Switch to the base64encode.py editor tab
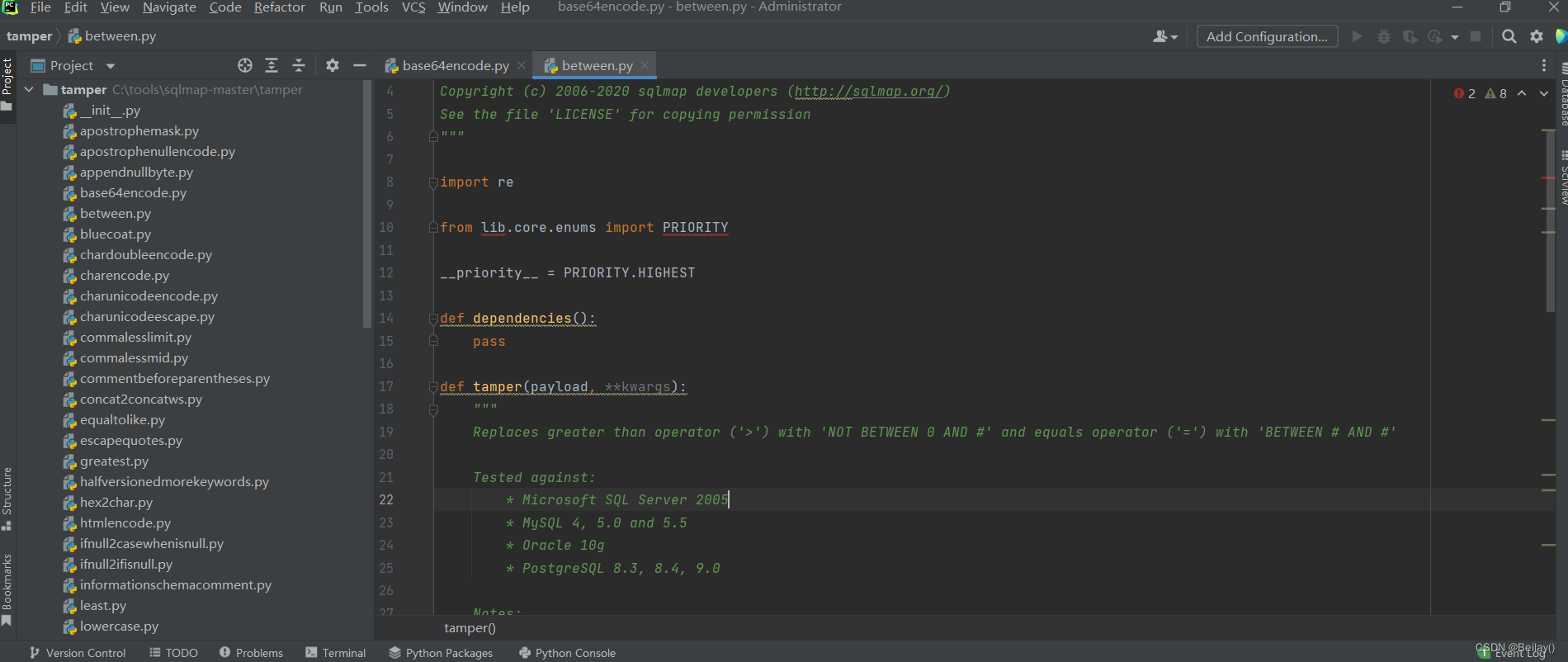 click(x=456, y=65)
